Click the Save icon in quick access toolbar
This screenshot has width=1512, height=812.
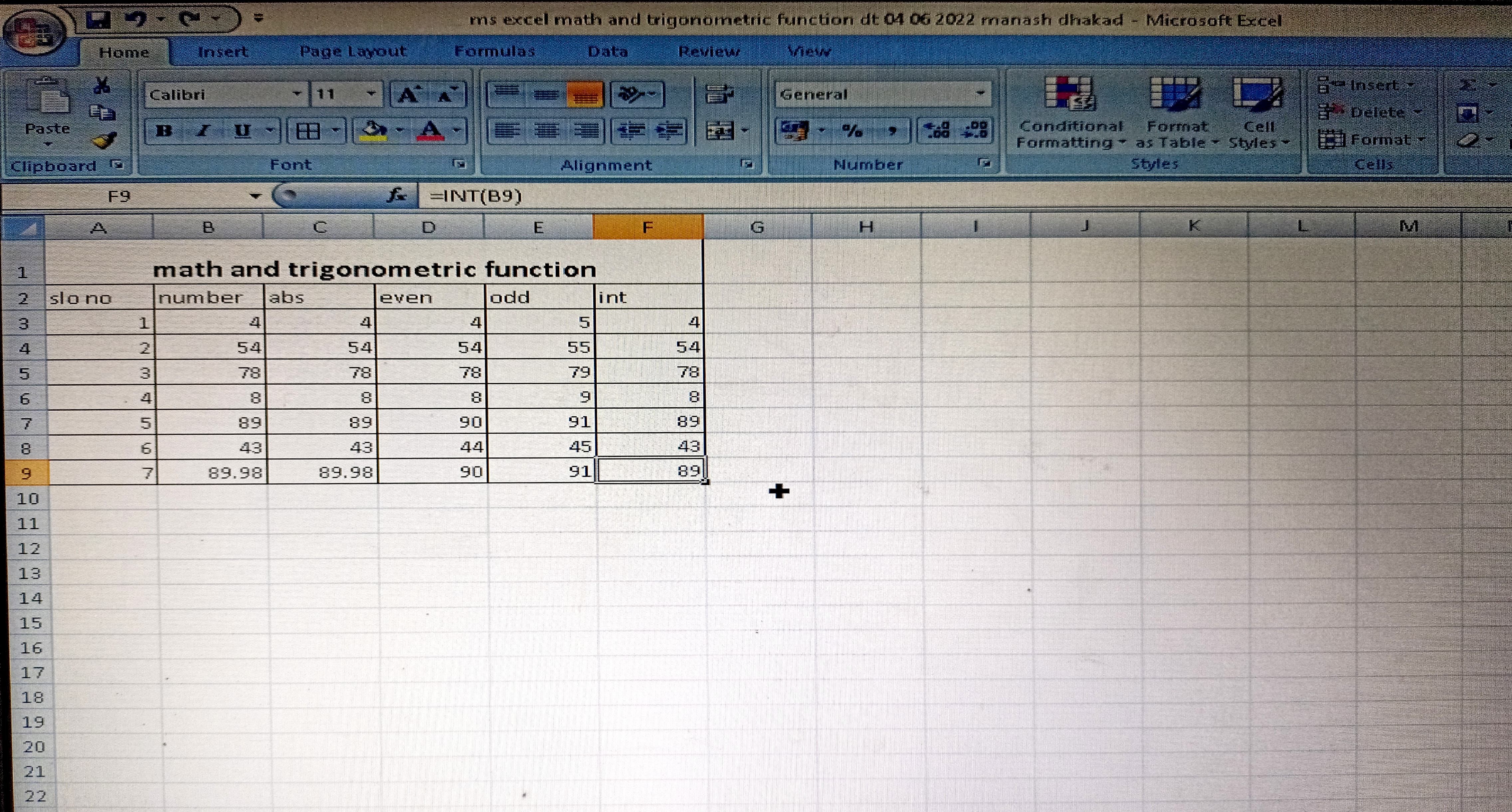[98, 20]
